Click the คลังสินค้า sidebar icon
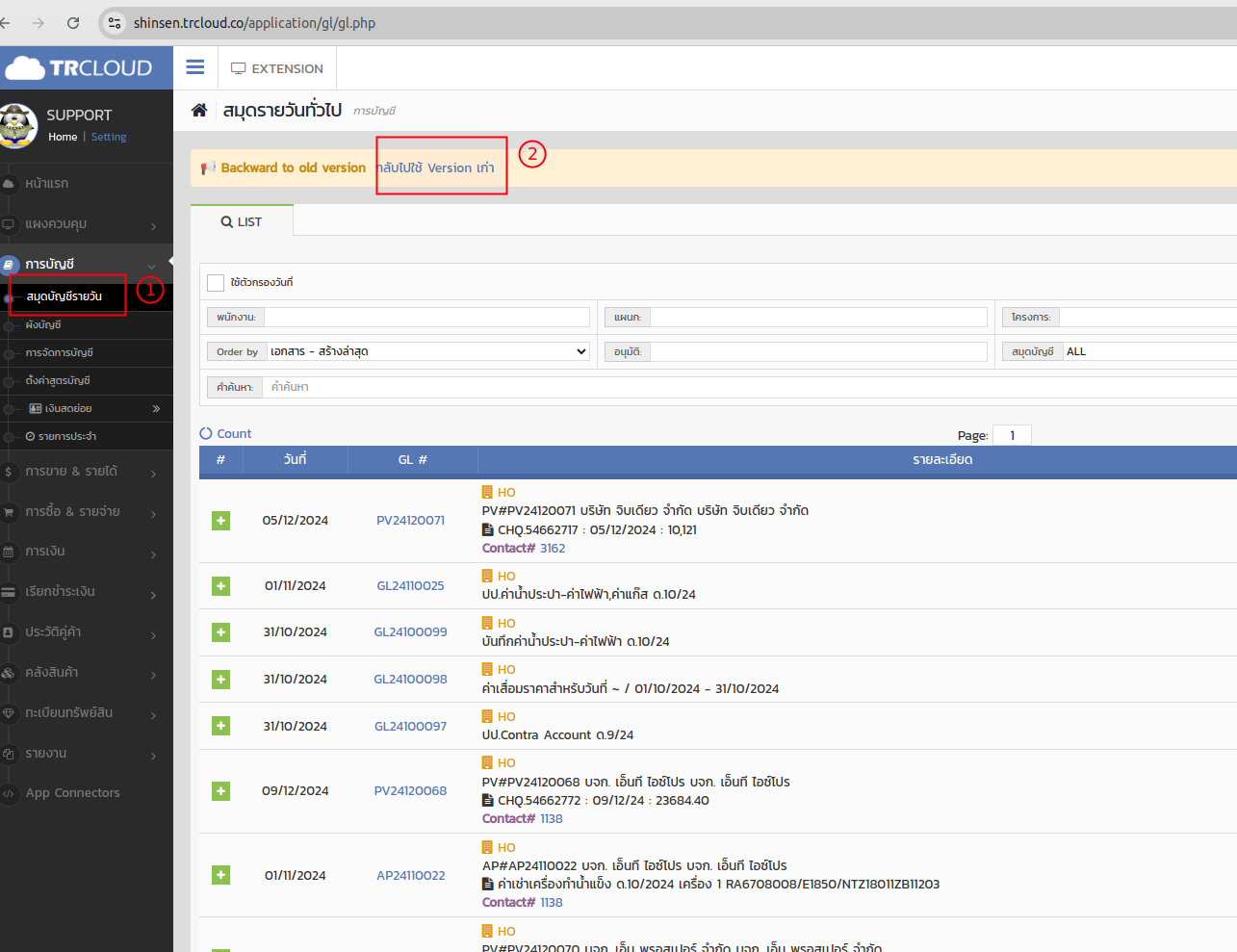Screen dimensions: 1237x952 (9, 673)
